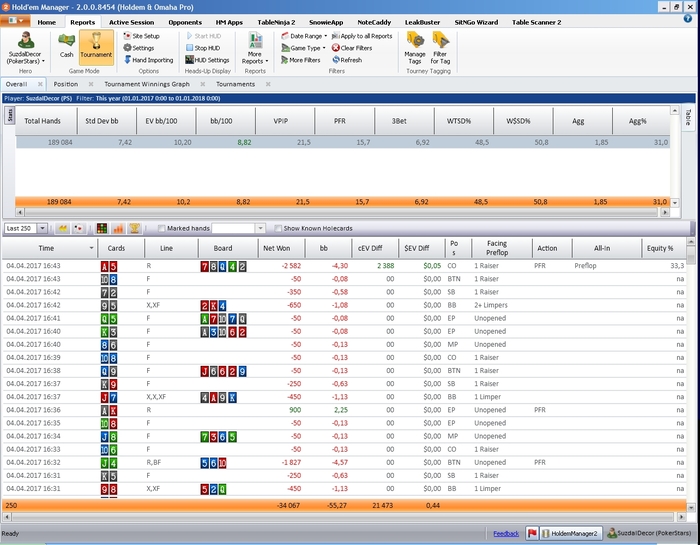
Task: Click the colored grid icon in hands toolbar
Action: pyautogui.click(x=102, y=229)
